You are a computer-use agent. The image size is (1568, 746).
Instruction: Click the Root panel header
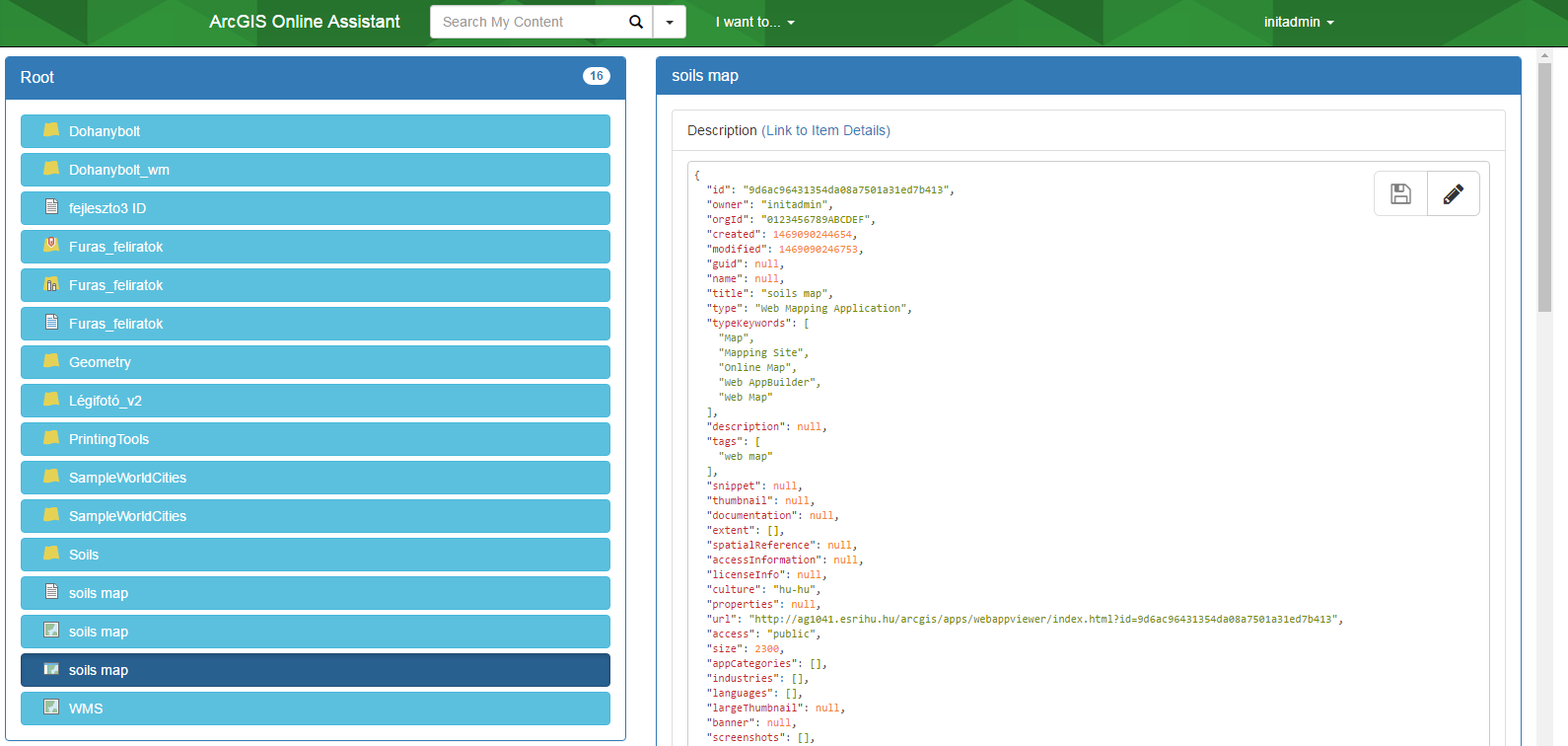[316, 77]
